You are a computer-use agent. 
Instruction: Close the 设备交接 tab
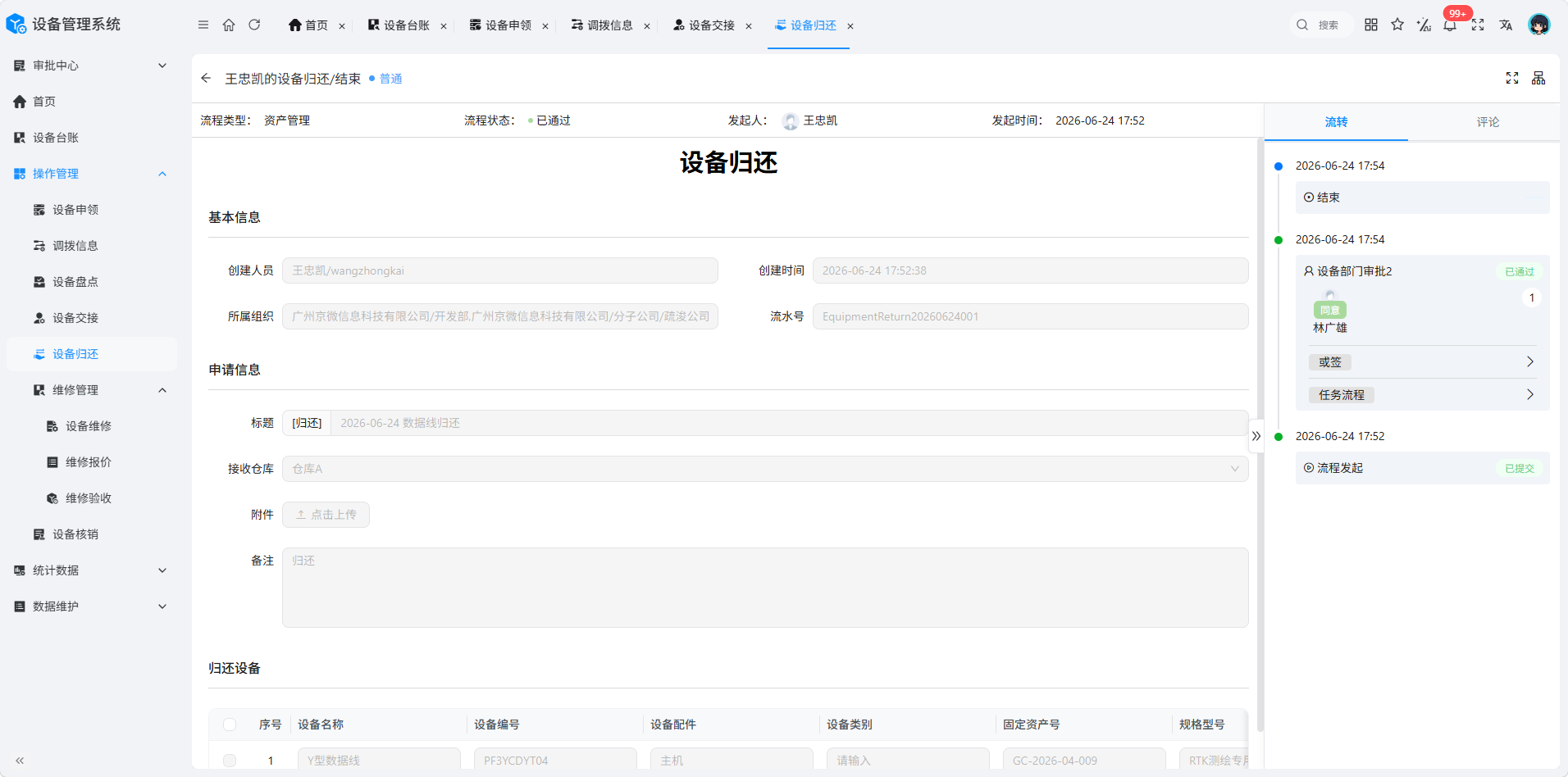[749, 26]
